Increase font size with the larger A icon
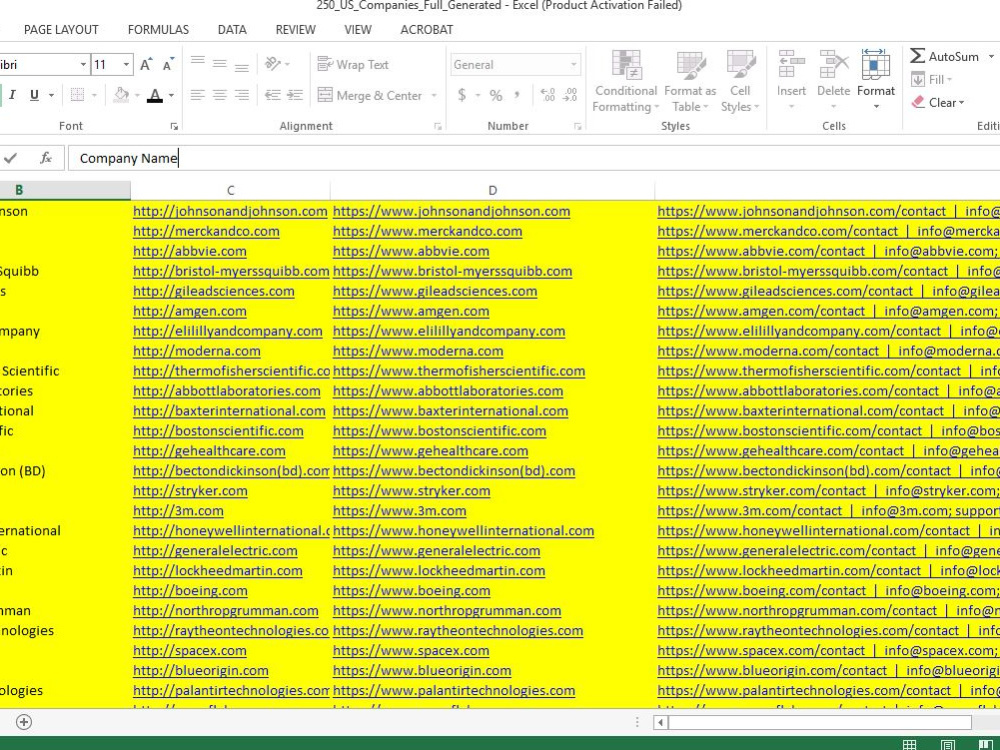 tap(145, 64)
